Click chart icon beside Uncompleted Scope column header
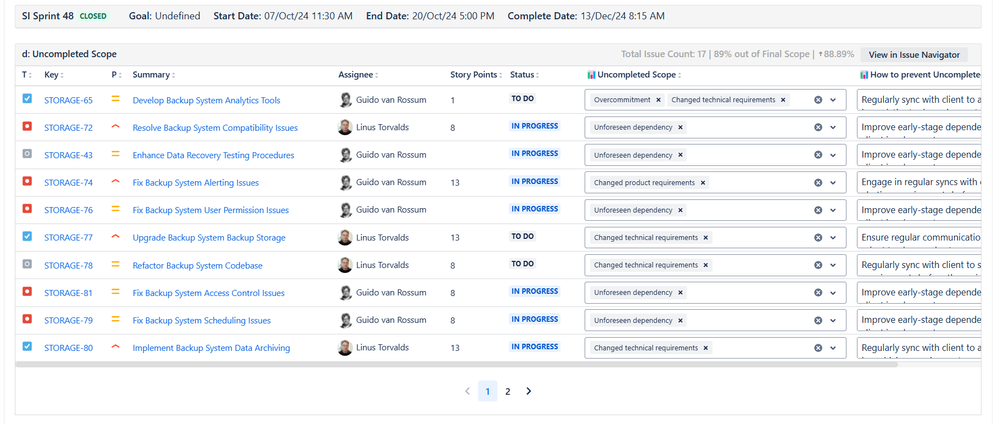998x424 pixels. (x=591, y=74)
